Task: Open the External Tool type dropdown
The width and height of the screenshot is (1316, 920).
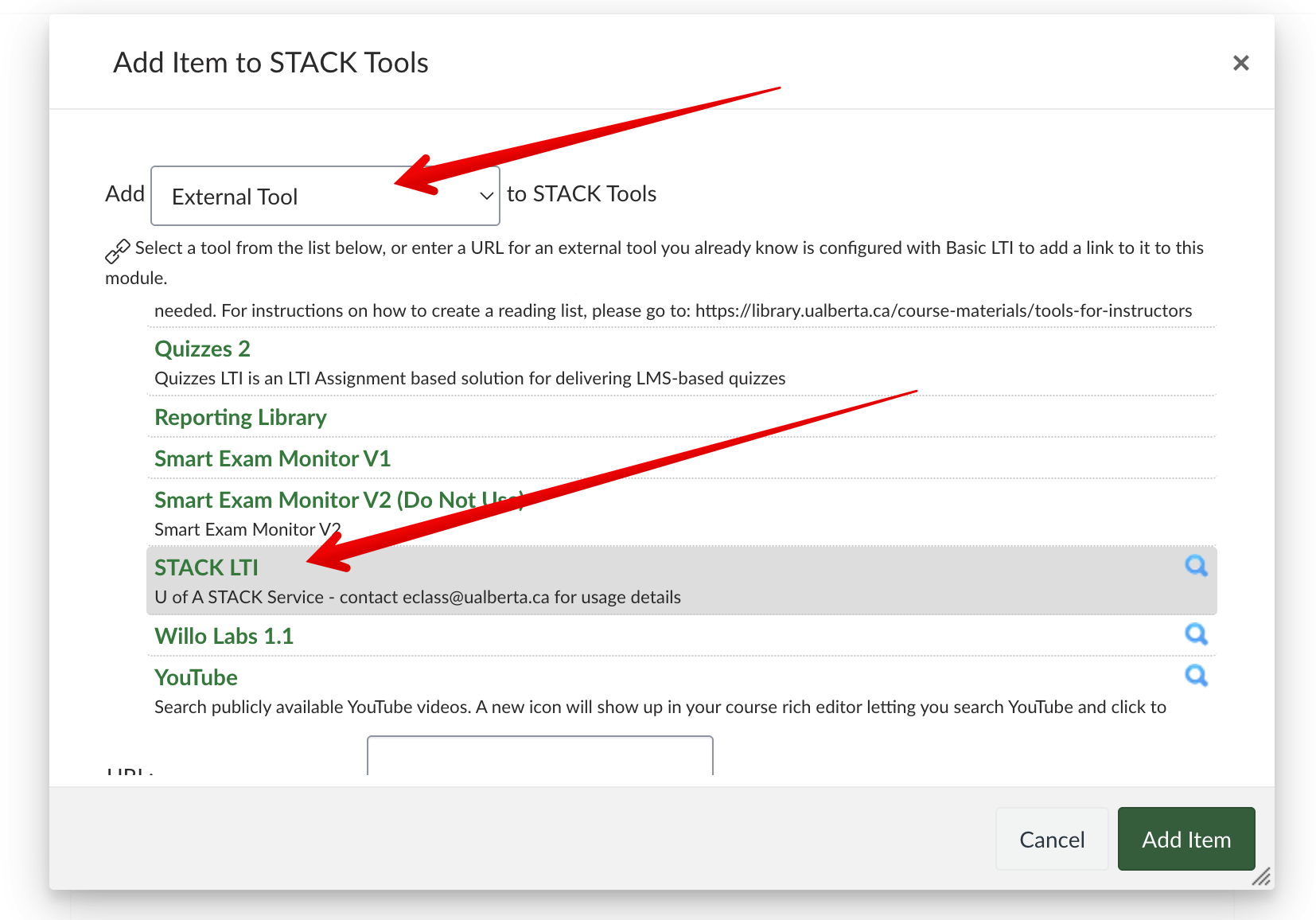Action: [325, 196]
